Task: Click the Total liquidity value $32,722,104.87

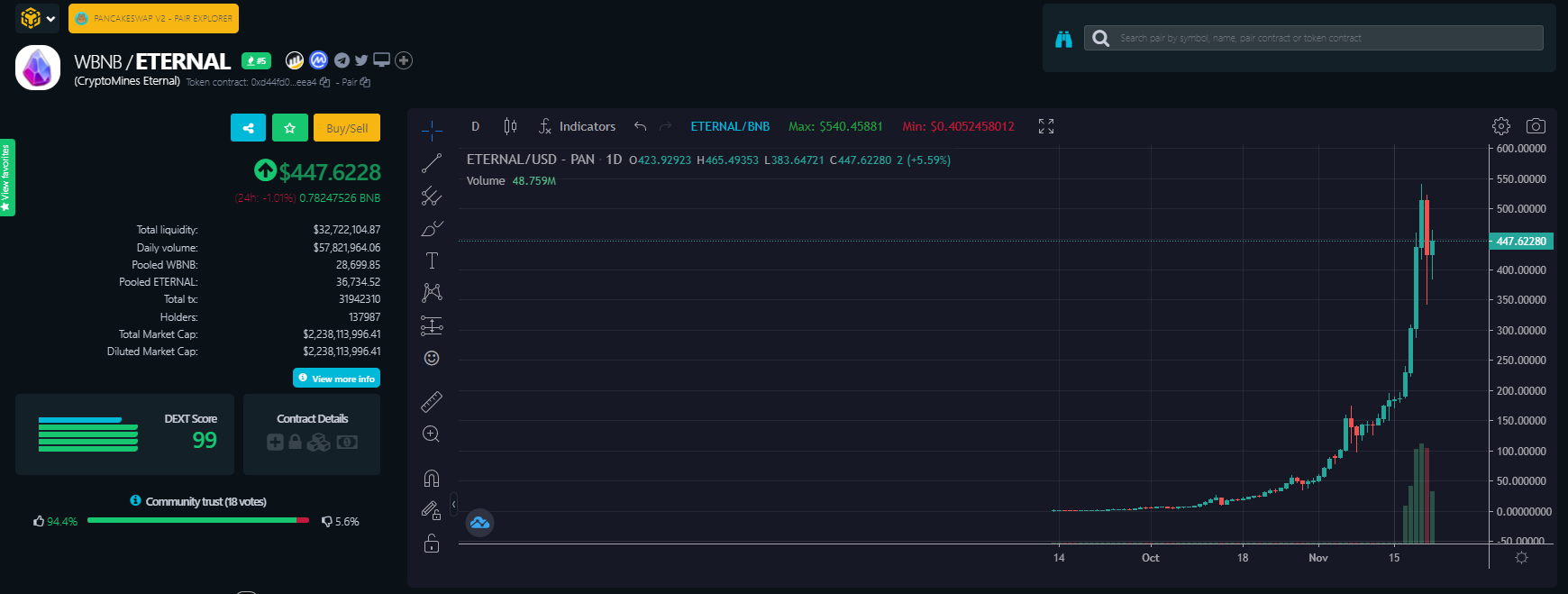Action: pos(347,230)
